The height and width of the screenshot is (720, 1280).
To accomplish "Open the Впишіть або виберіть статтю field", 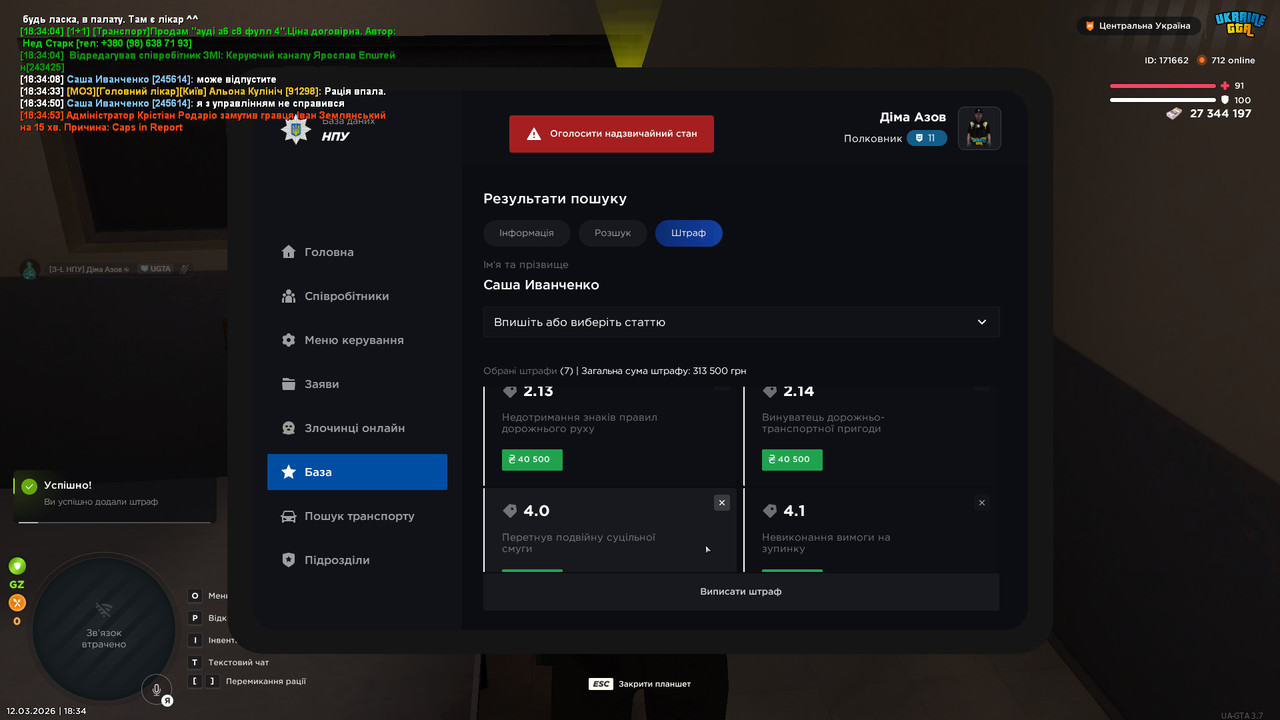I will click(x=741, y=322).
